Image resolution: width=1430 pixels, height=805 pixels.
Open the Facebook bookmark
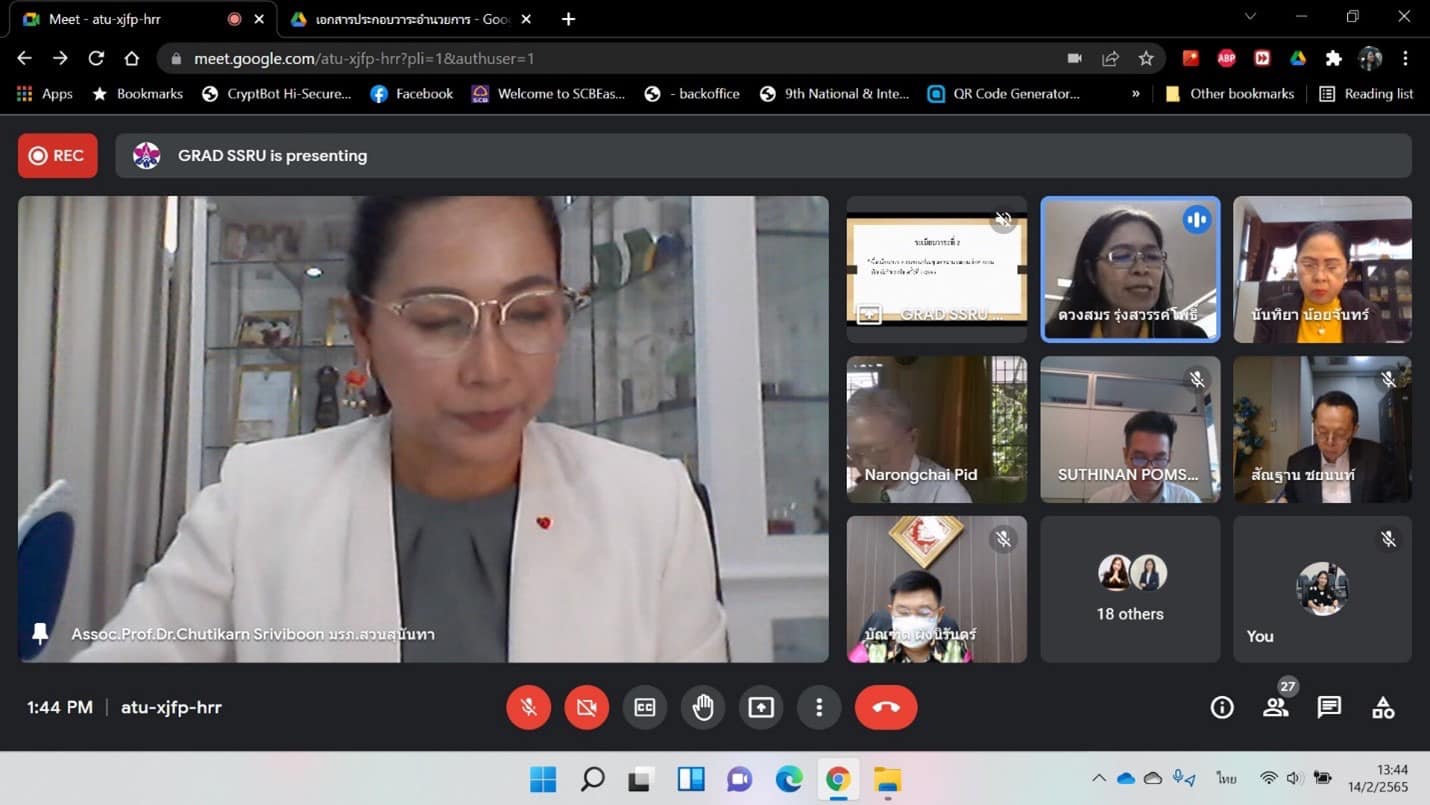point(412,94)
